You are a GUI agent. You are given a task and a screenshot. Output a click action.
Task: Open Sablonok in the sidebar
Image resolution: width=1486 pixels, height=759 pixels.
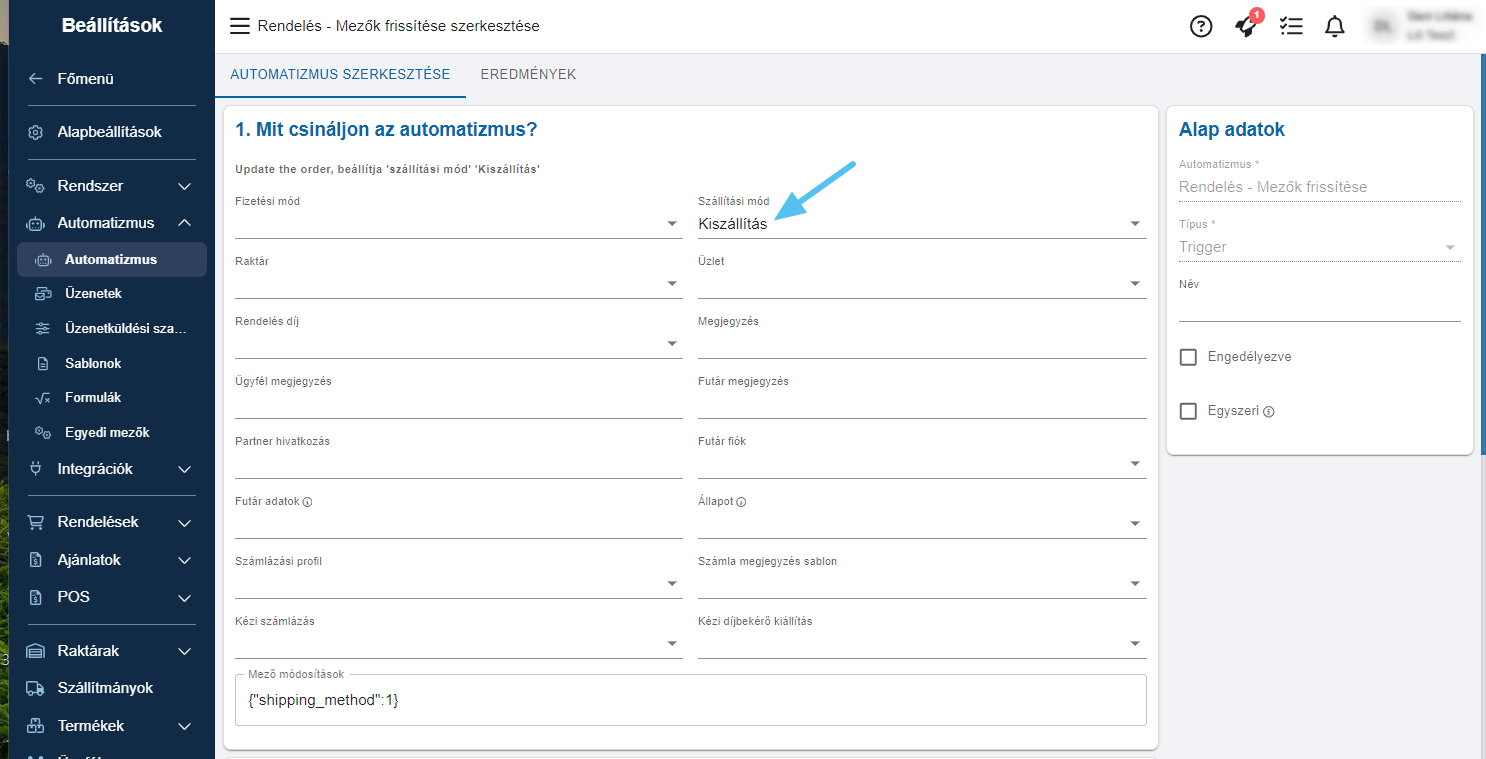pos(93,363)
